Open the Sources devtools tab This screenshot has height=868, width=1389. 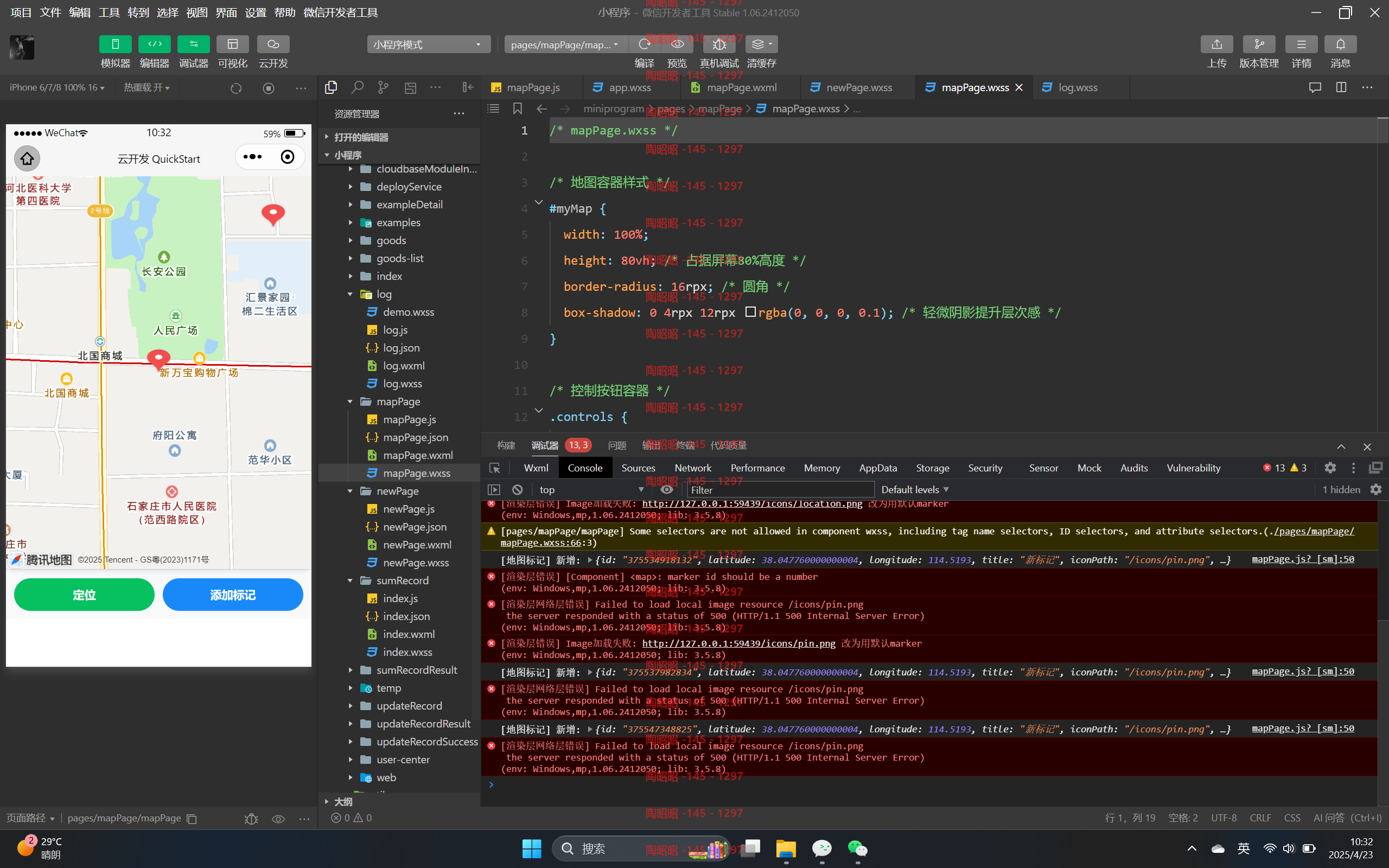[x=638, y=468]
